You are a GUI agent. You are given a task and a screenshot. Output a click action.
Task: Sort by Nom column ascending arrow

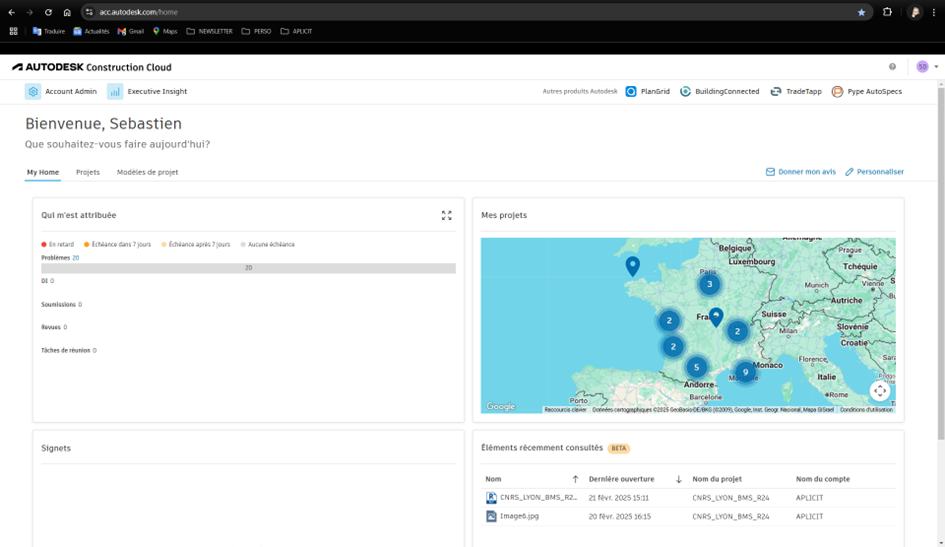click(x=575, y=479)
